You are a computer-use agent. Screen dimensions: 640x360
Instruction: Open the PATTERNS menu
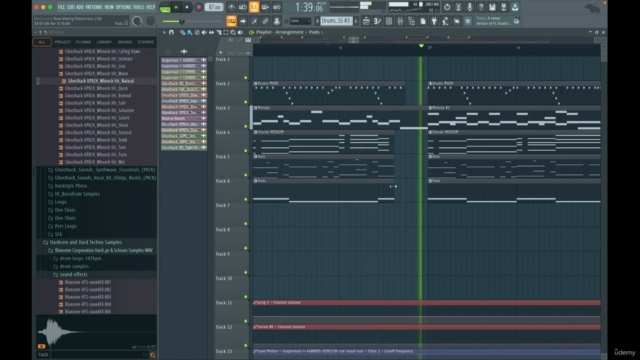(x=94, y=7)
